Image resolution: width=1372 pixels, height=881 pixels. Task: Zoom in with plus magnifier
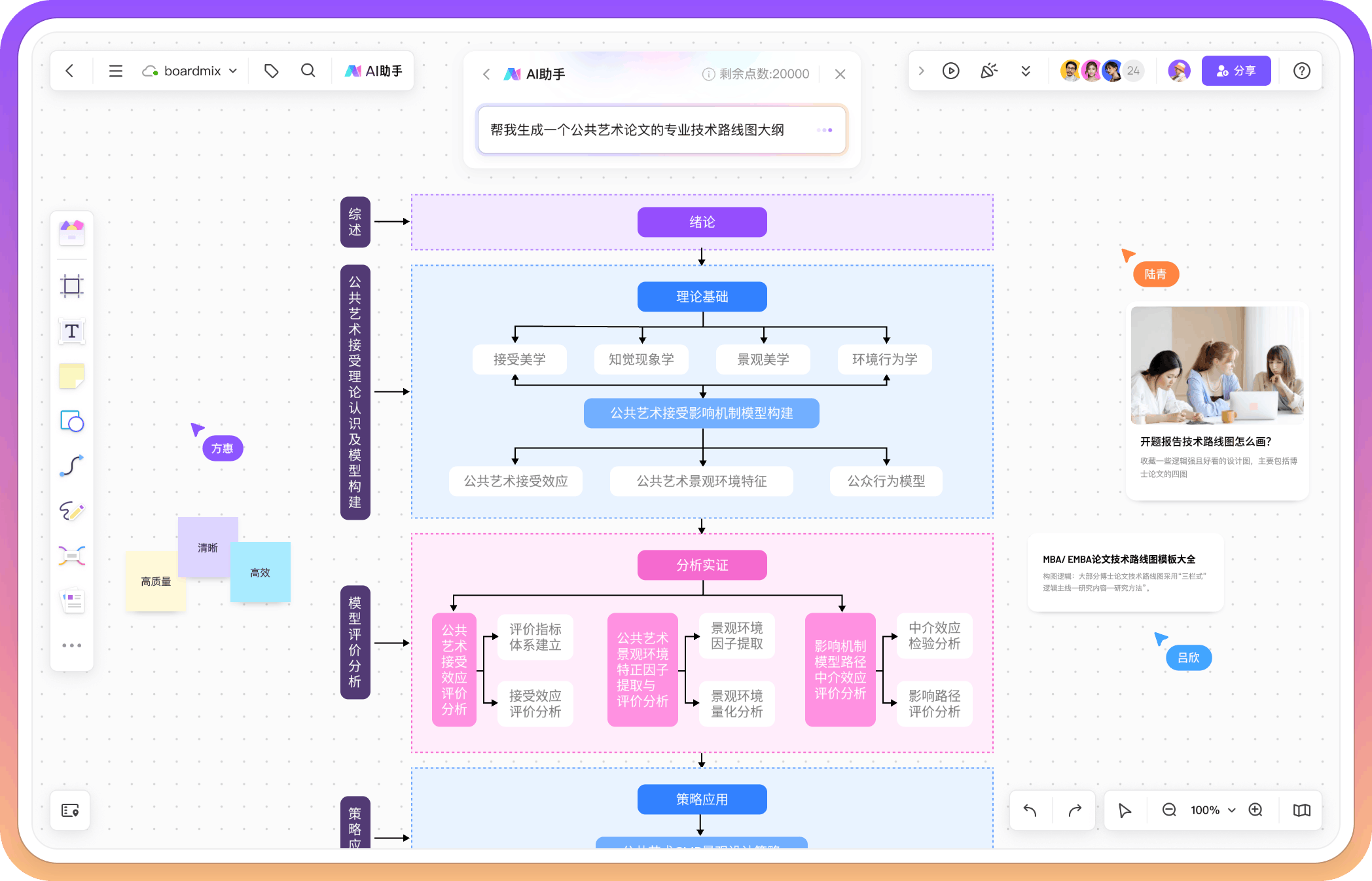[1255, 810]
